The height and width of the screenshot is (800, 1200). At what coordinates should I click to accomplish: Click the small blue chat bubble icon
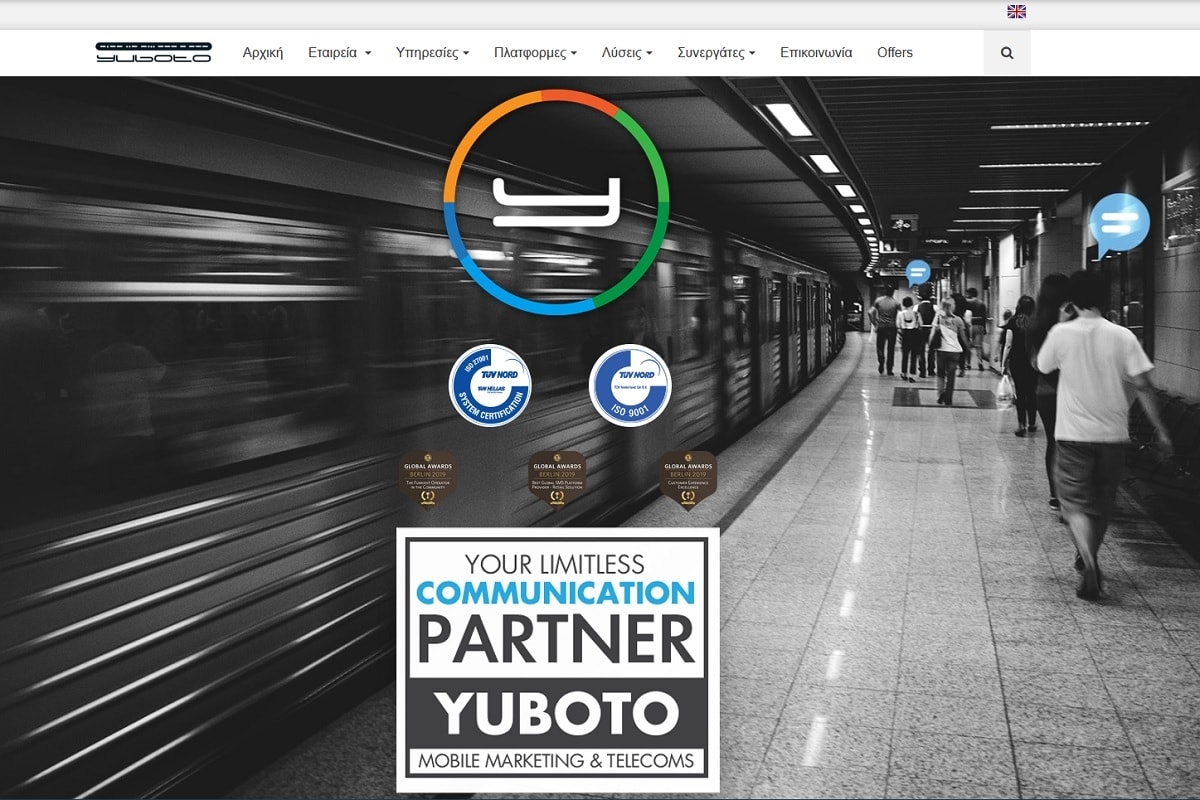pos(917,272)
